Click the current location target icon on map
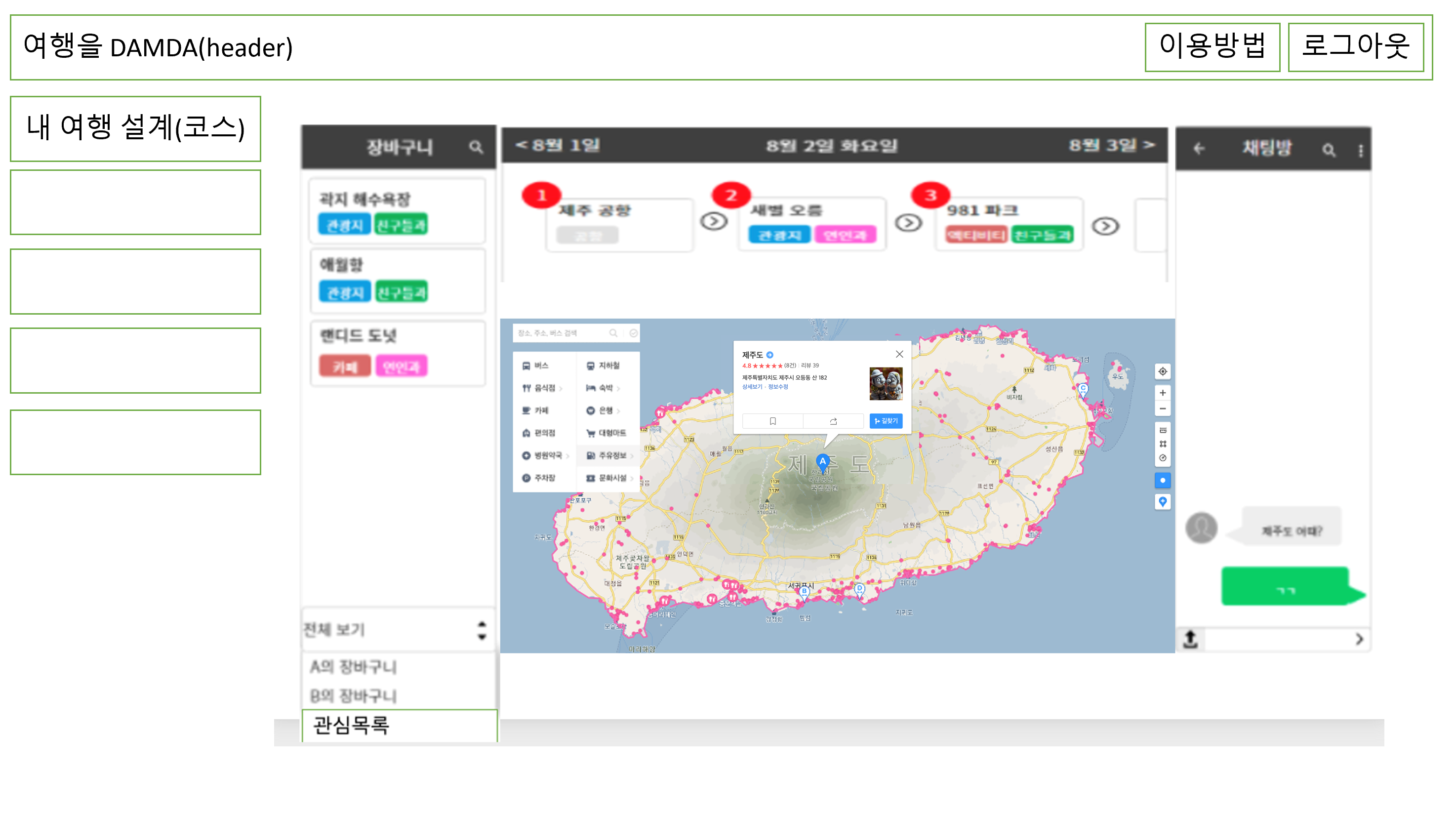1456x816 pixels. 1162,371
